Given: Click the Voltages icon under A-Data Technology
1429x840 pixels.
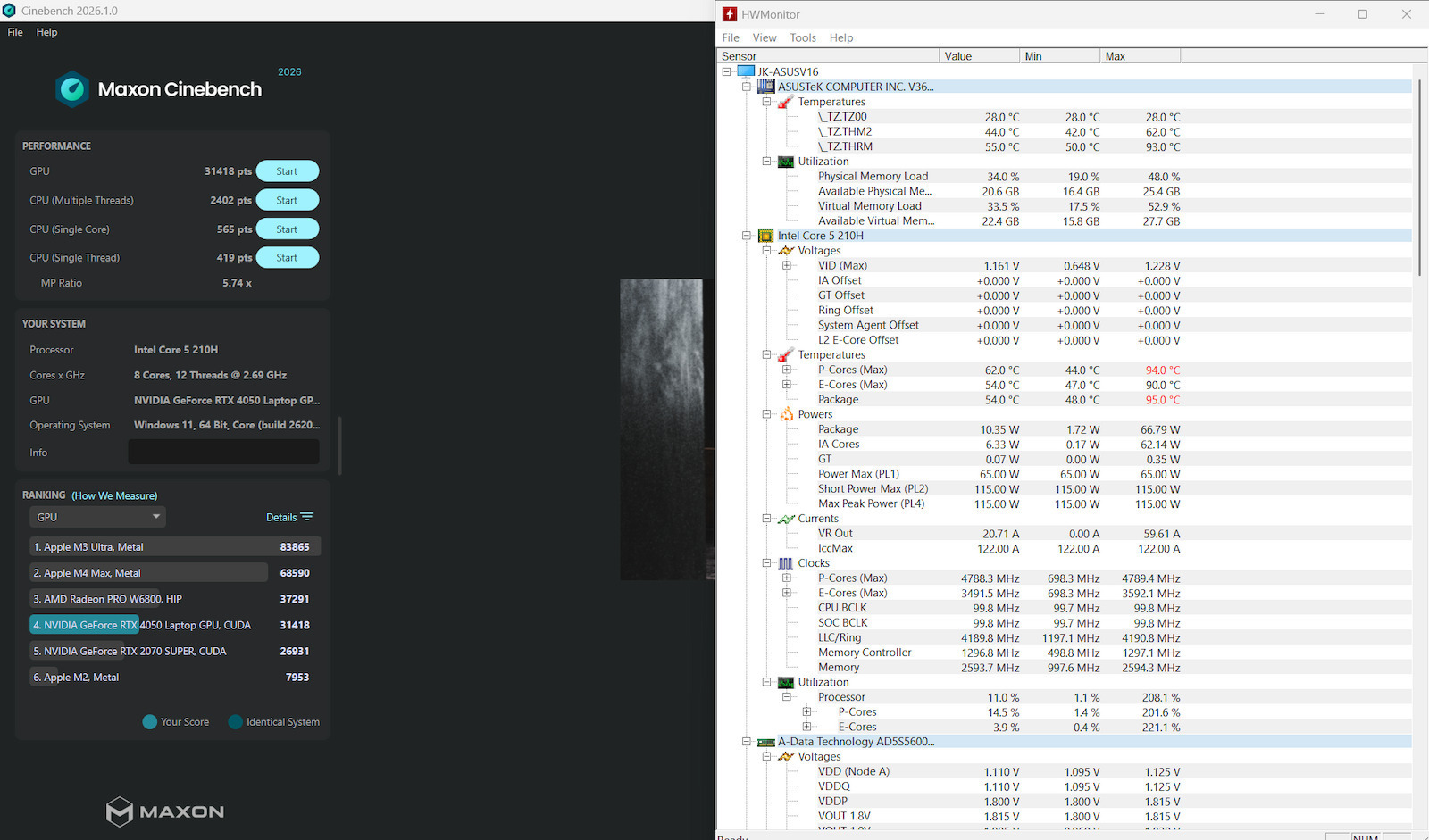Looking at the screenshot, I should (x=786, y=757).
